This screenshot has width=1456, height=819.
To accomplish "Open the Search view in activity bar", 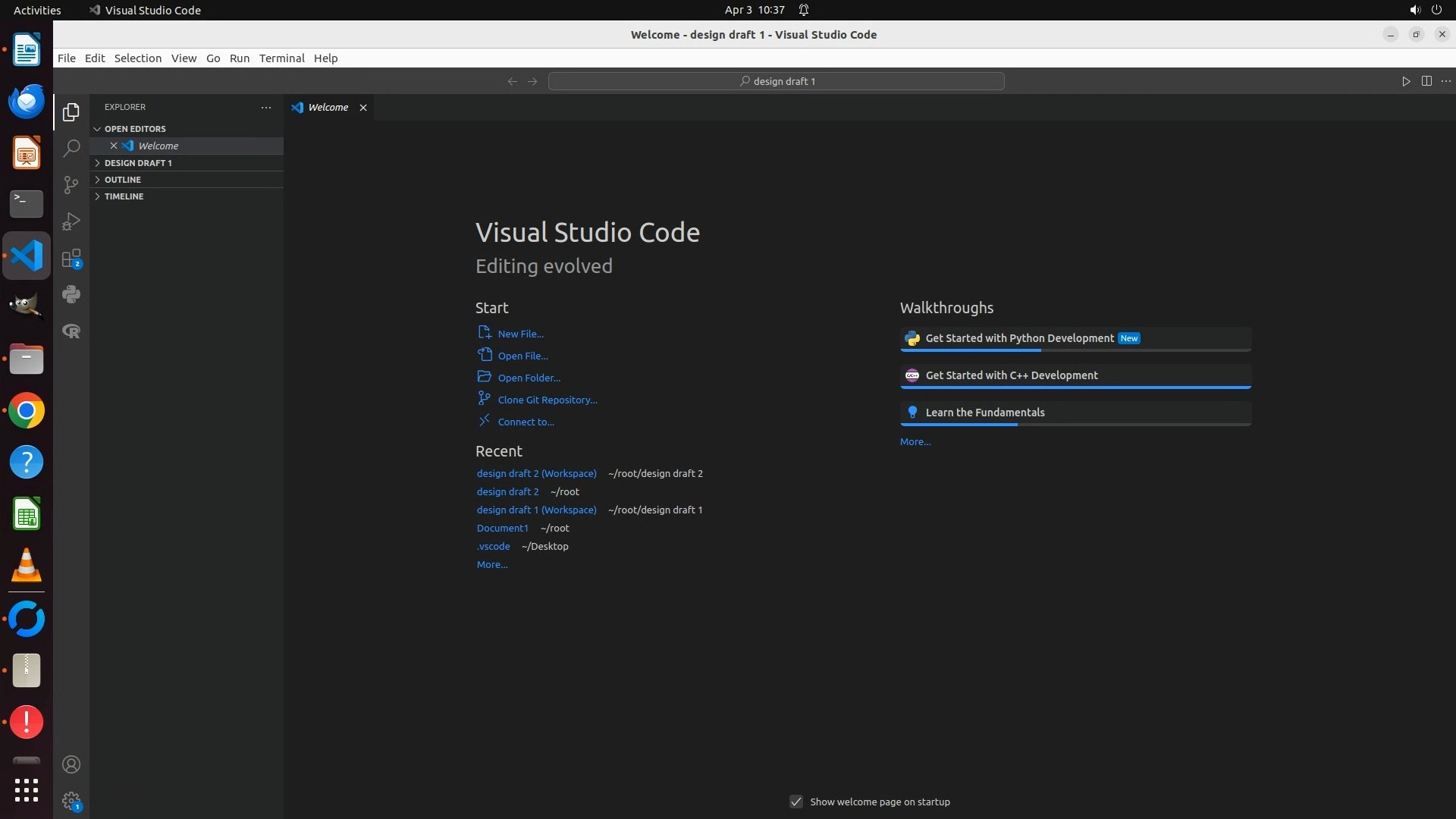I will (71, 148).
